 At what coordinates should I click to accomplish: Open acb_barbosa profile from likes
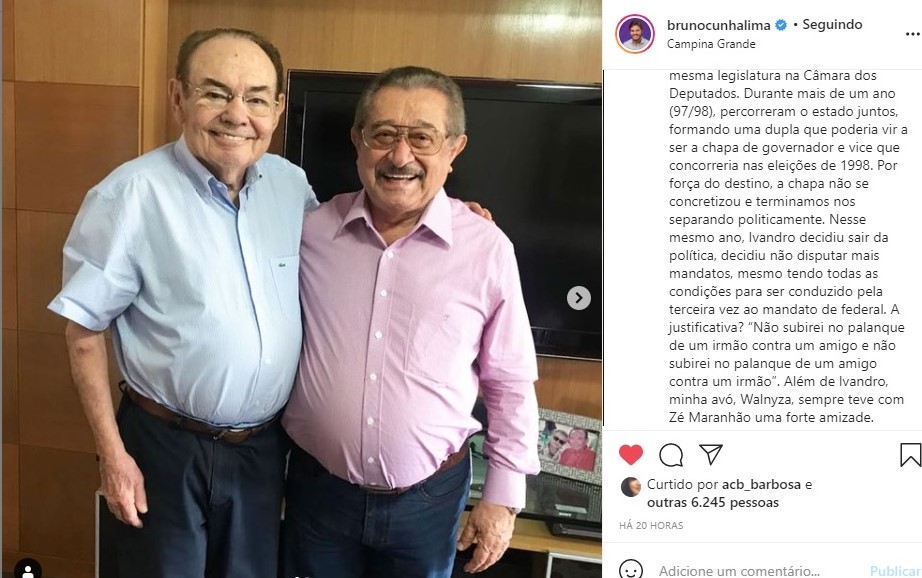pyautogui.click(x=761, y=485)
